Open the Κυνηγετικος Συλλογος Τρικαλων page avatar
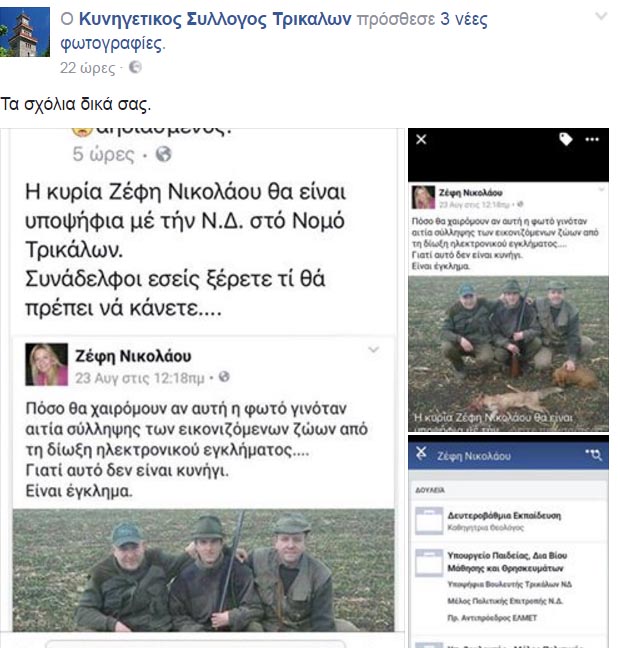618x648 pixels. [25, 31]
